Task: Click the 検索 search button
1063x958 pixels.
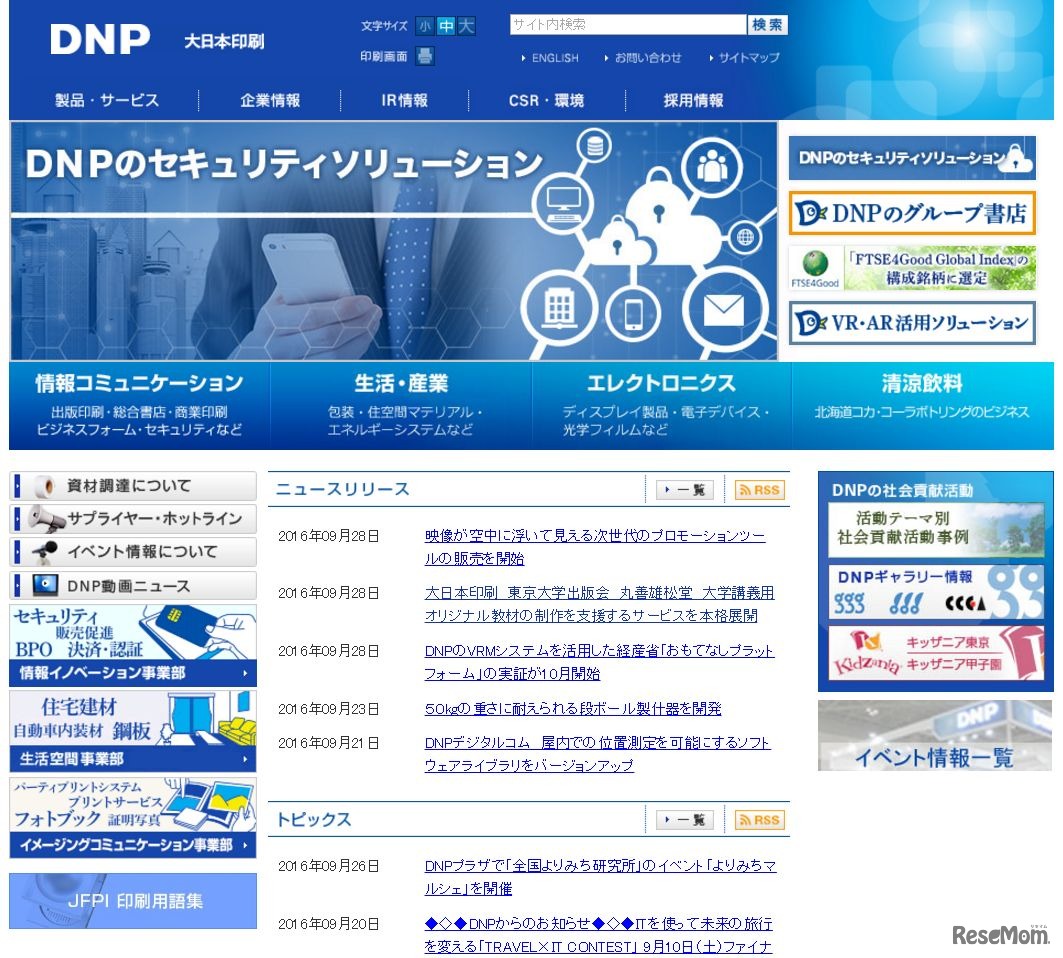Action: click(767, 24)
